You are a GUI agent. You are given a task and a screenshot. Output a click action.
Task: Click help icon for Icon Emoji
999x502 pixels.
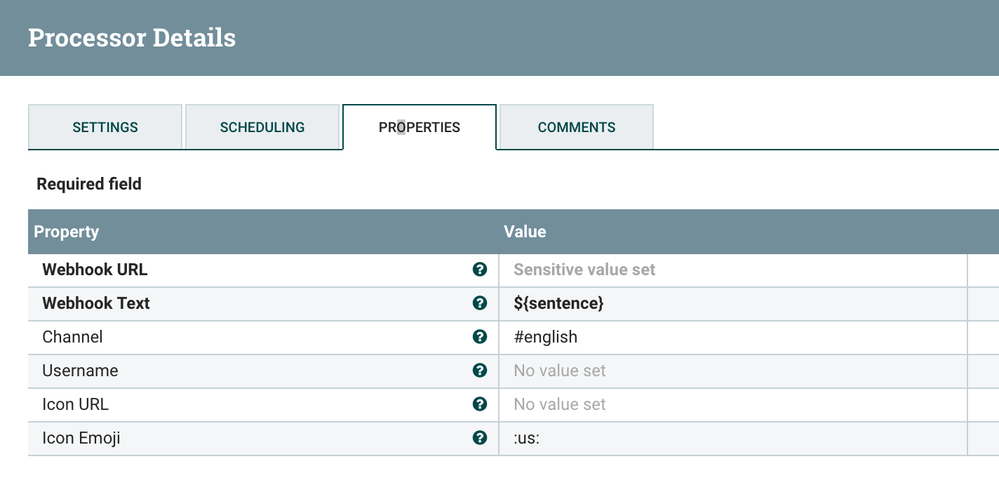(480, 438)
